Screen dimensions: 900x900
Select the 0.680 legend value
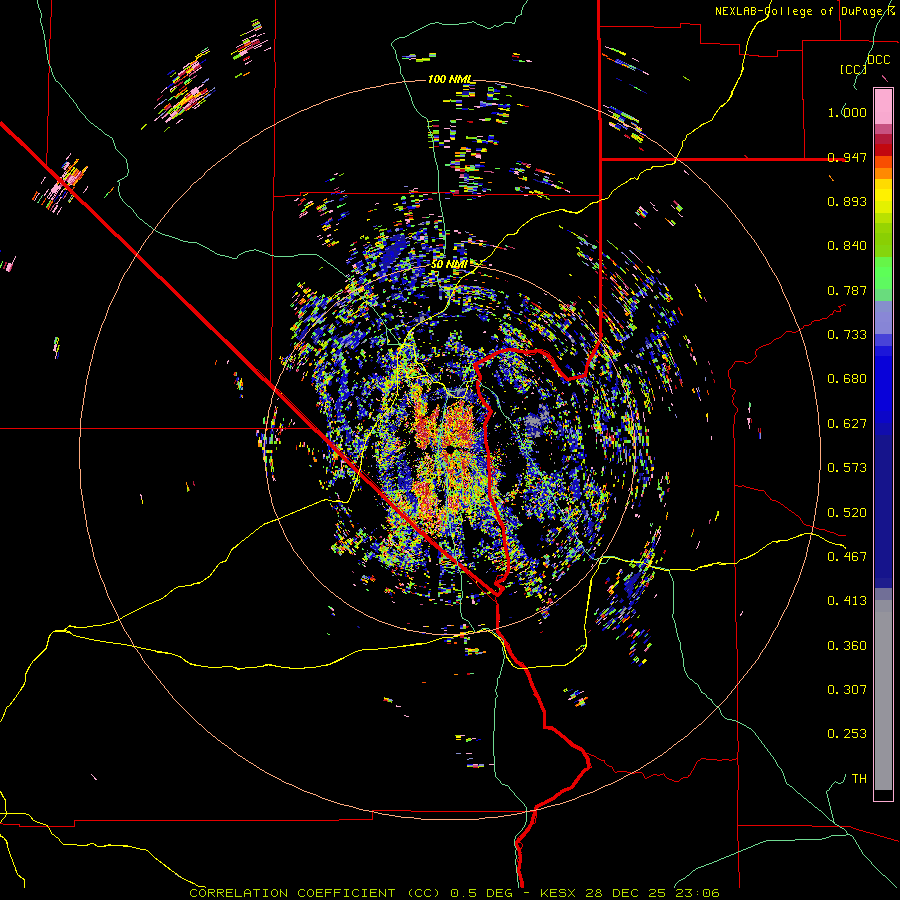click(x=847, y=379)
